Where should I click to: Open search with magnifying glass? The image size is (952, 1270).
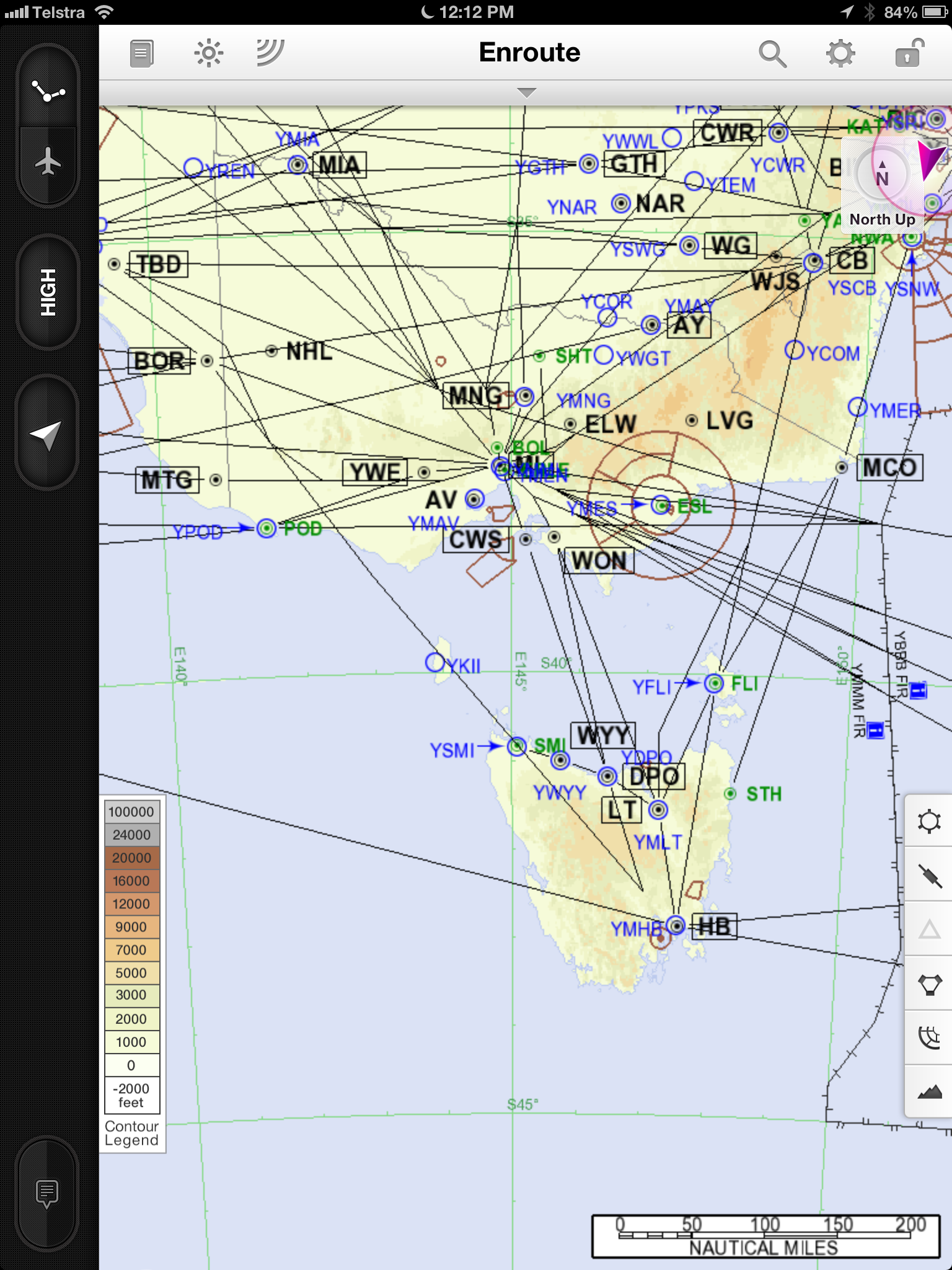pyautogui.click(x=772, y=54)
